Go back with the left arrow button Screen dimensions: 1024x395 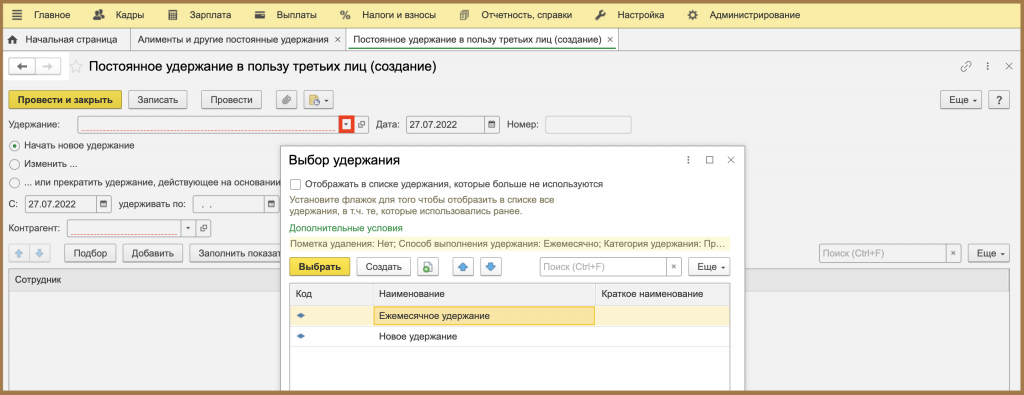(x=22, y=67)
